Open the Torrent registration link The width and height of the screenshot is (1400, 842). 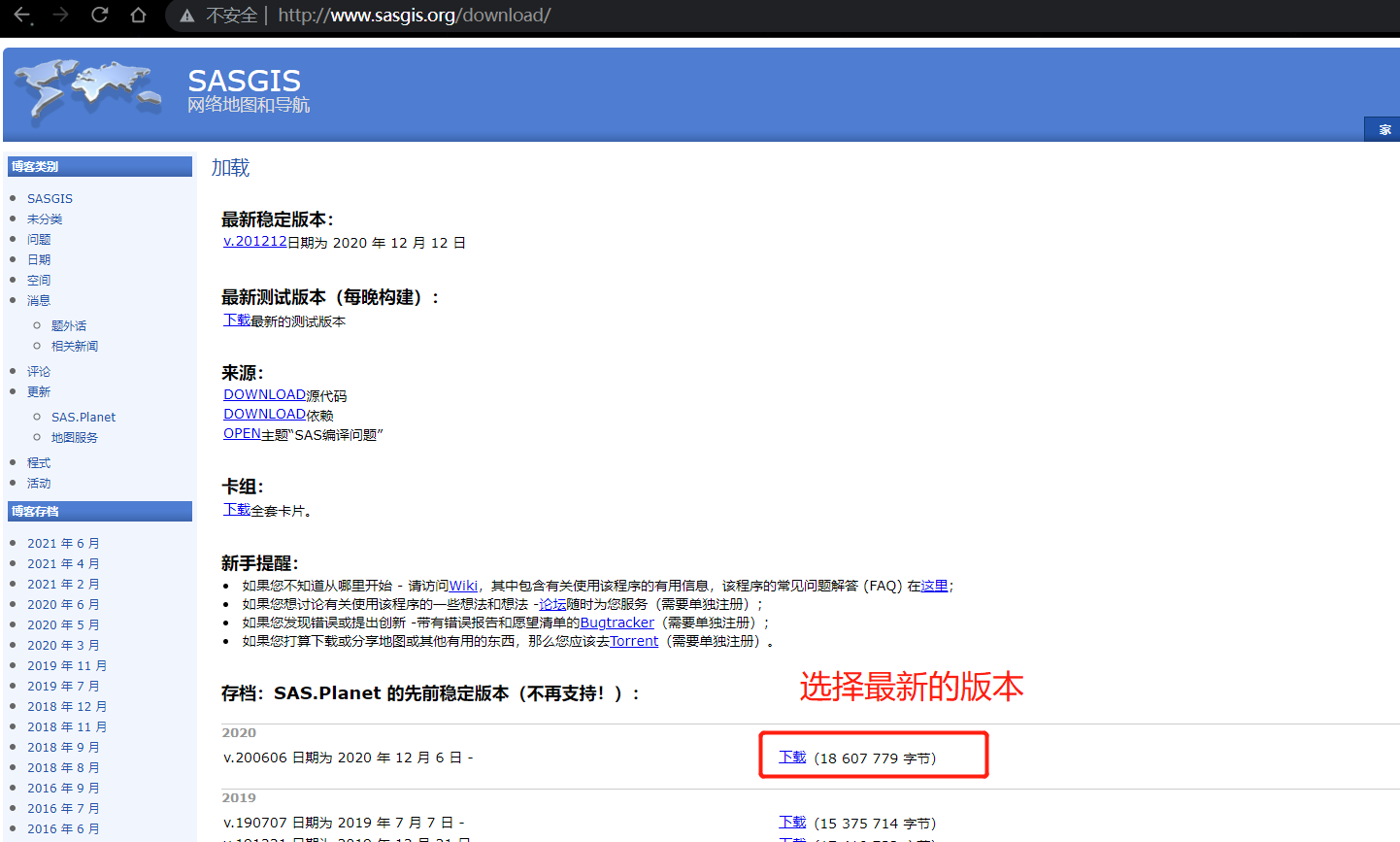pyautogui.click(x=633, y=640)
